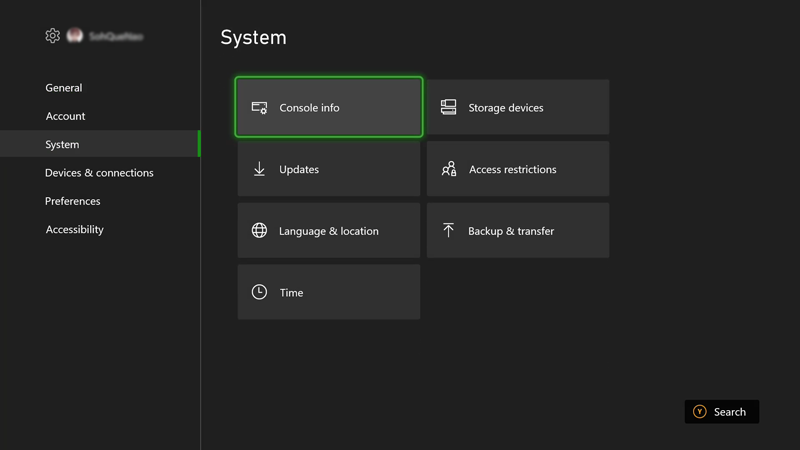Click the Y button icon beside Search

pos(699,412)
